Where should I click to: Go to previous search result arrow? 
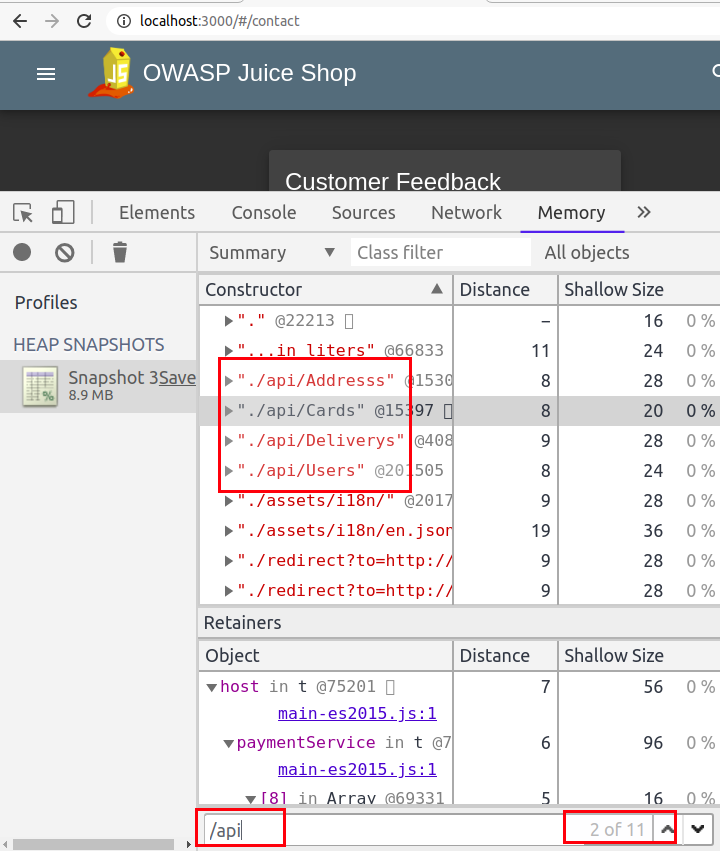(668, 829)
